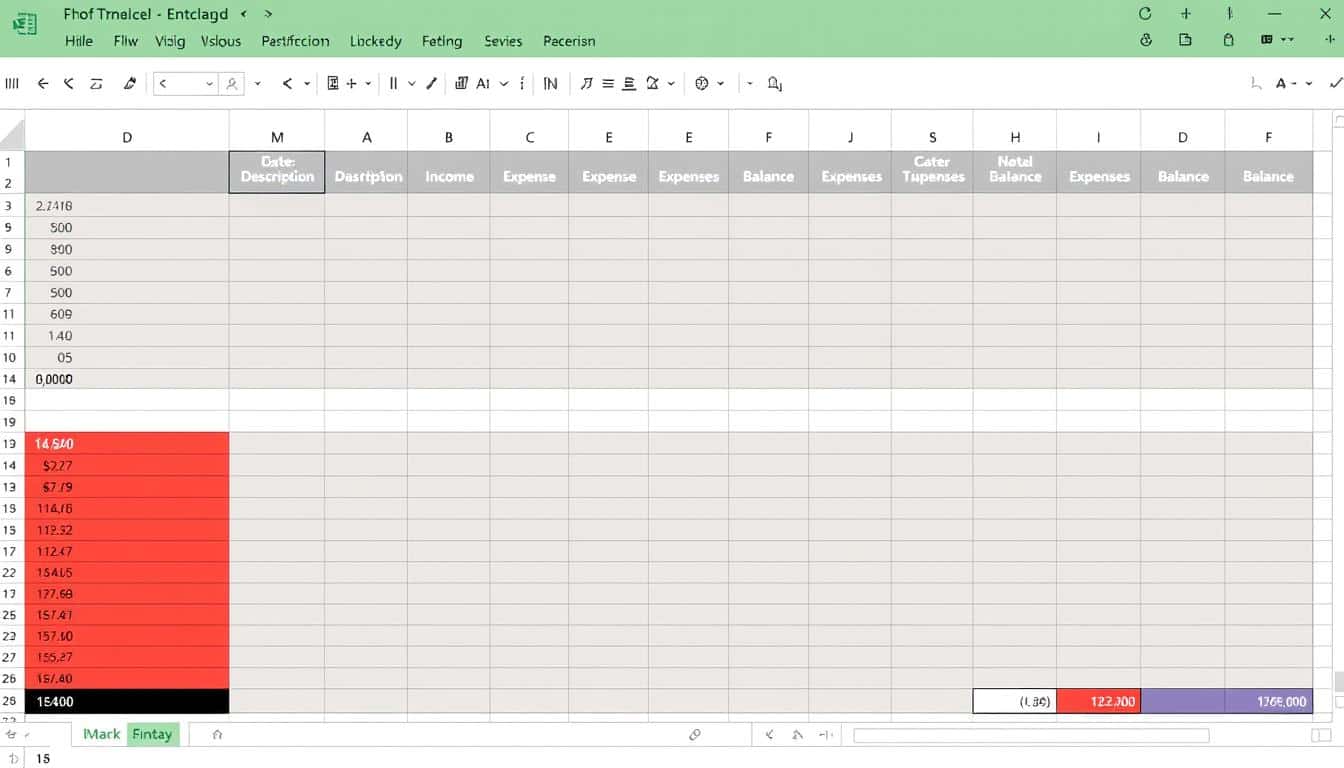Click the pause bars toolbar icon

[x=394, y=84]
